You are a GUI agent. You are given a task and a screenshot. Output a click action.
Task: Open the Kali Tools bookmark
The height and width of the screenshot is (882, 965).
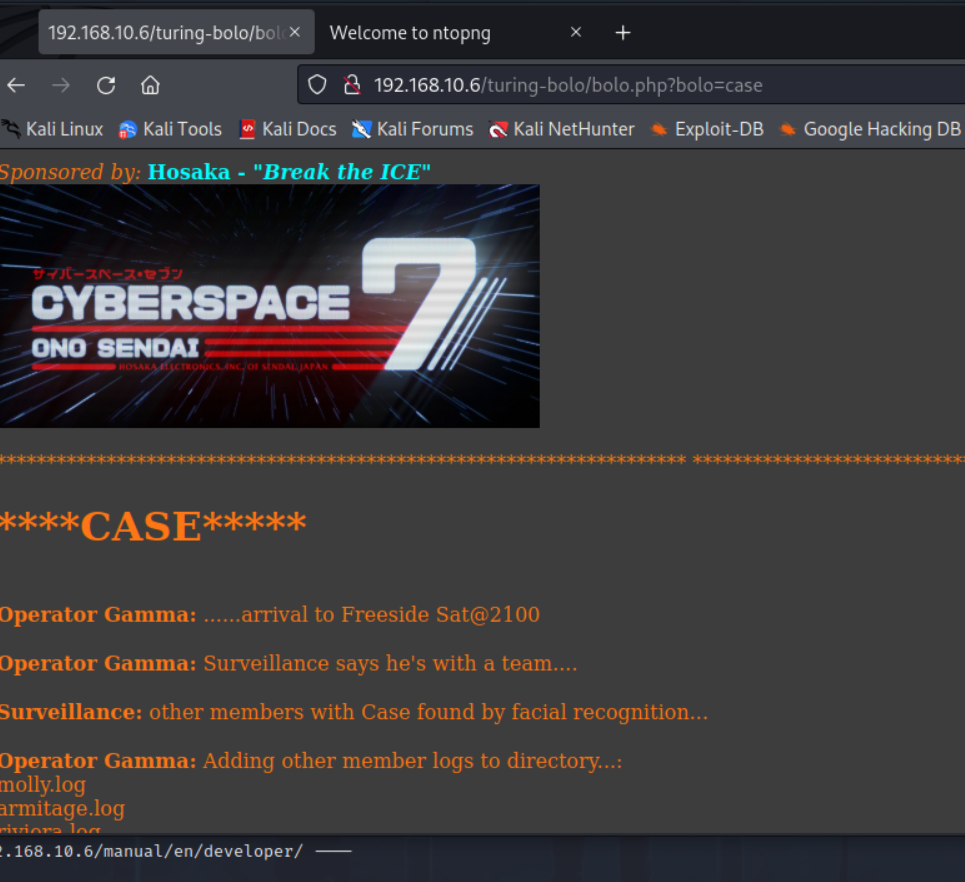(170, 129)
